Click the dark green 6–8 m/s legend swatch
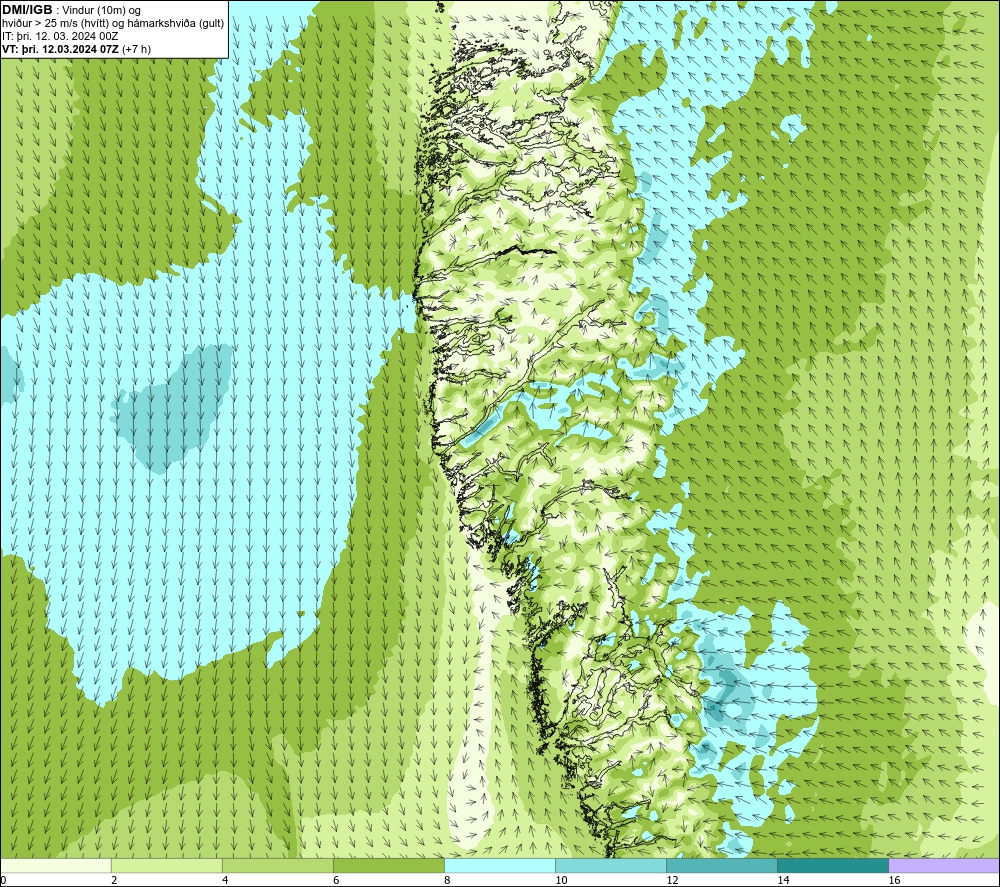Image resolution: width=1000 pixels, height=887 pixels. [x=389, y=866]
